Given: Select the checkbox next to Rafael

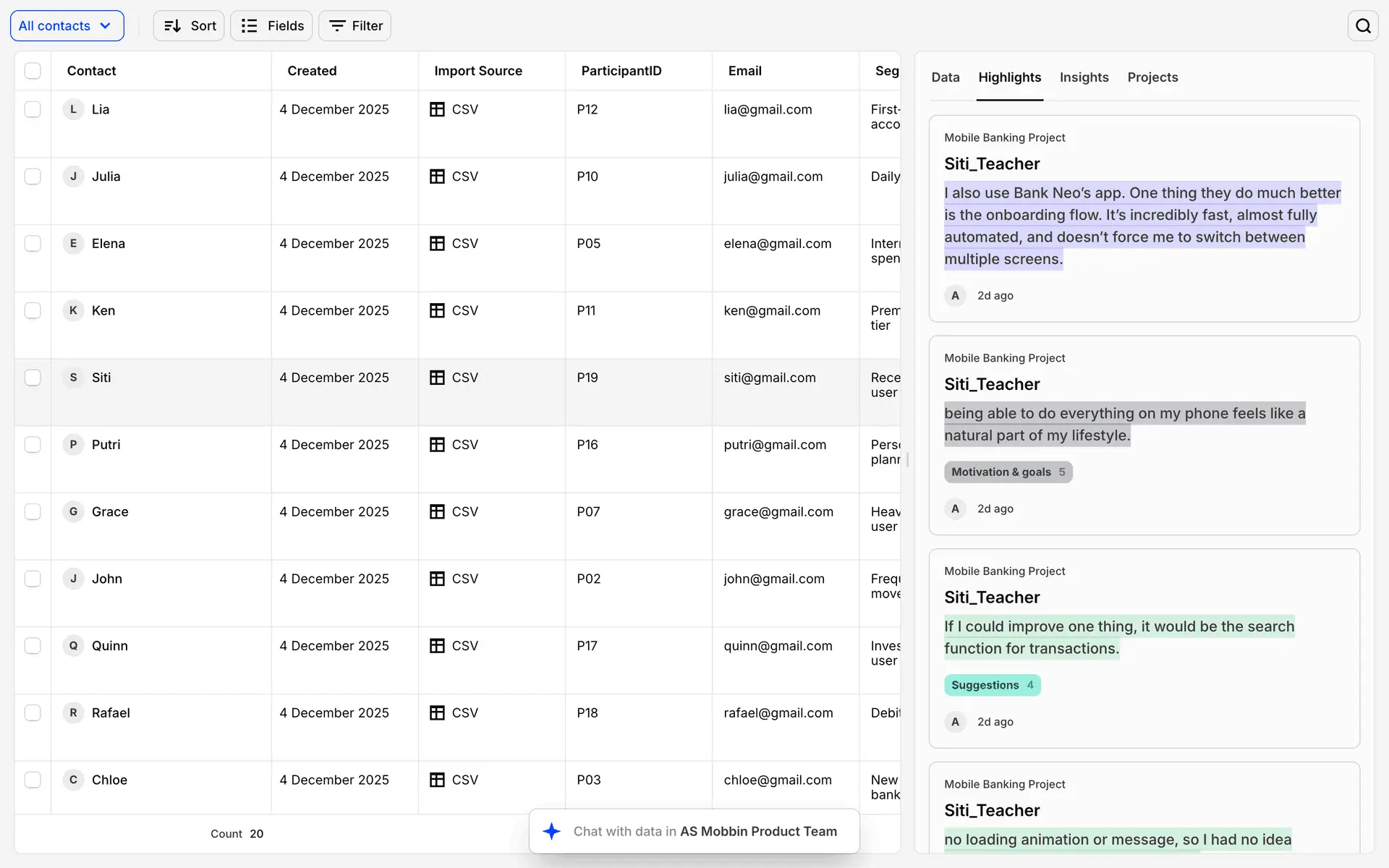Looking at the screenshot, I should pyautogui.click(x=33, y=712).
